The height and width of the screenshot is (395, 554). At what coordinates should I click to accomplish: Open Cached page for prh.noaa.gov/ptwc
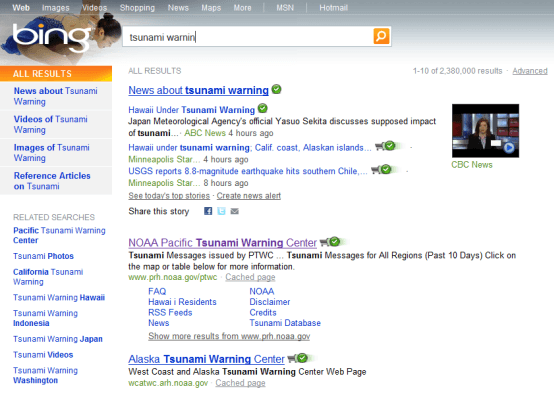[250, 277]
